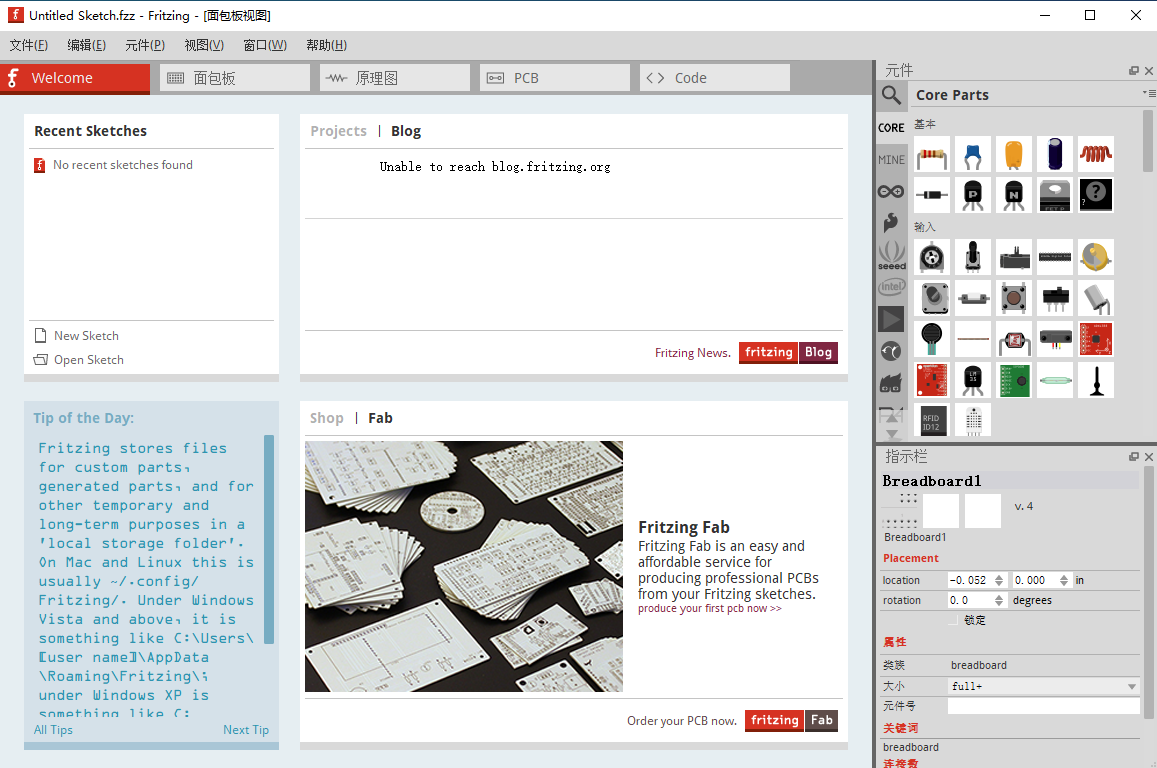The height and width of the screenshot is (768, 1157).
Task: Show the Next Tip
Action: [246, 730]
